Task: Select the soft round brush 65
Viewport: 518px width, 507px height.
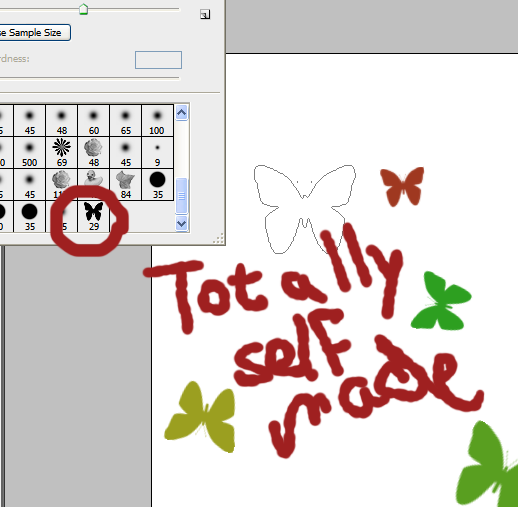Action: [x=125, y=120]
